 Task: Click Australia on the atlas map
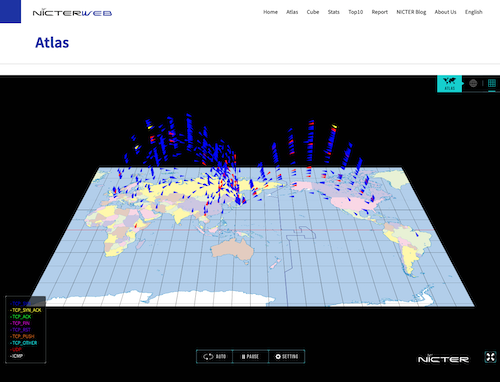[233, 249]
